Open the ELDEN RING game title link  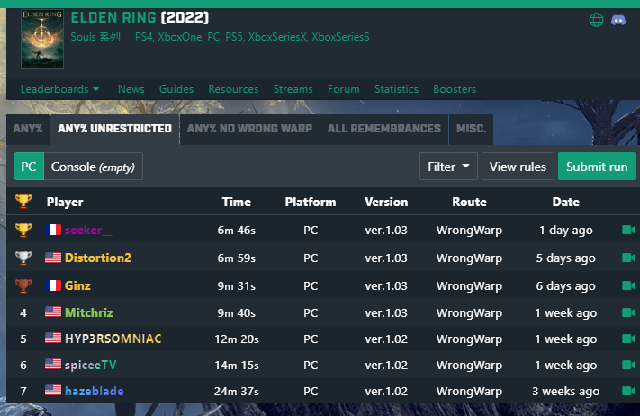(113, 18)
